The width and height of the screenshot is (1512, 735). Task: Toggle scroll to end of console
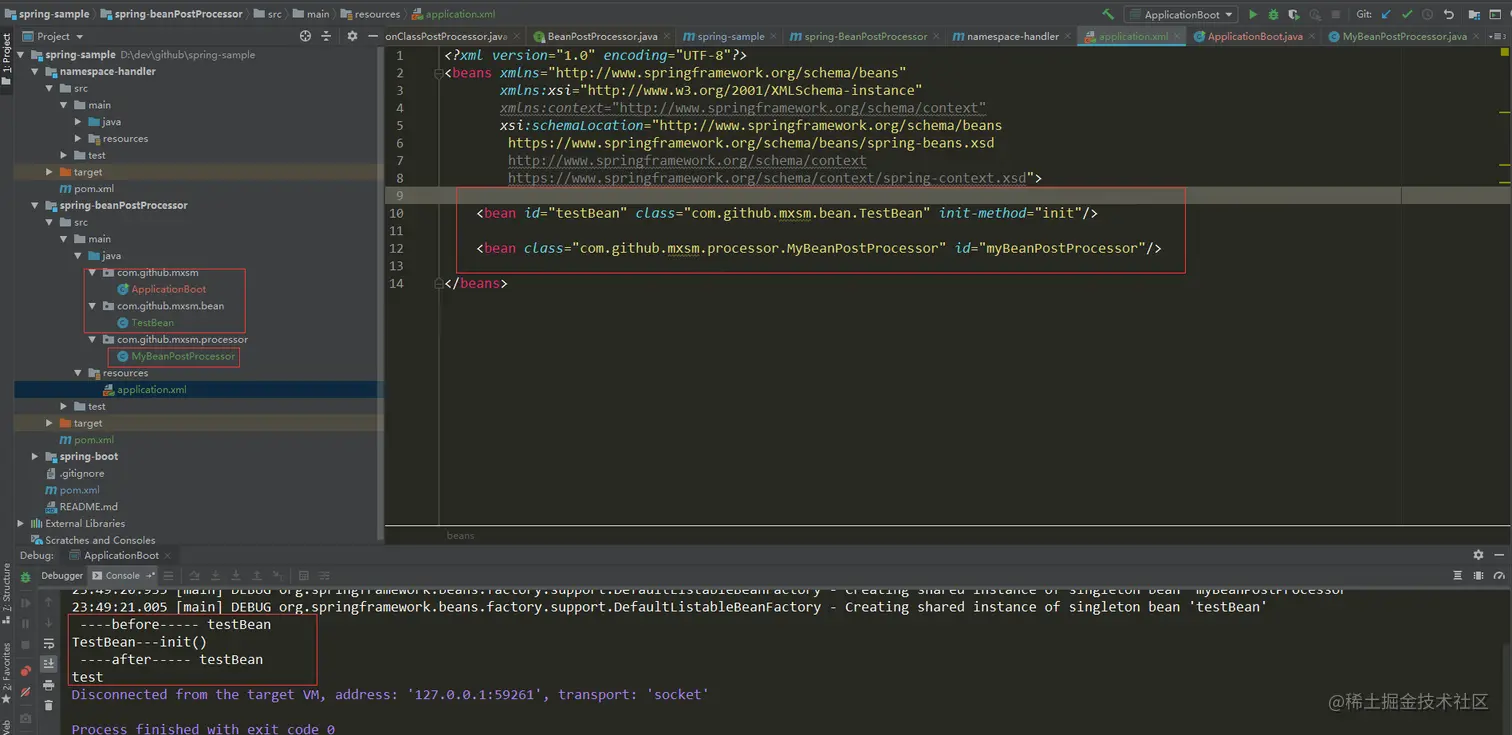point(48,664)
